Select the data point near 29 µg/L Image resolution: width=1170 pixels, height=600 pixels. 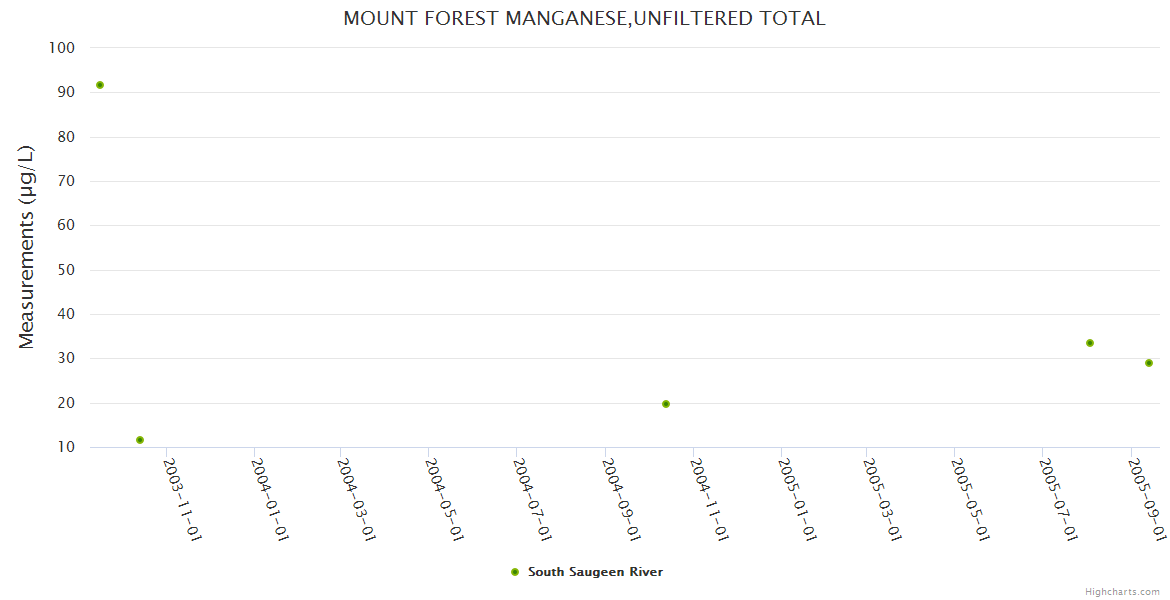[x=1149, y=363]
